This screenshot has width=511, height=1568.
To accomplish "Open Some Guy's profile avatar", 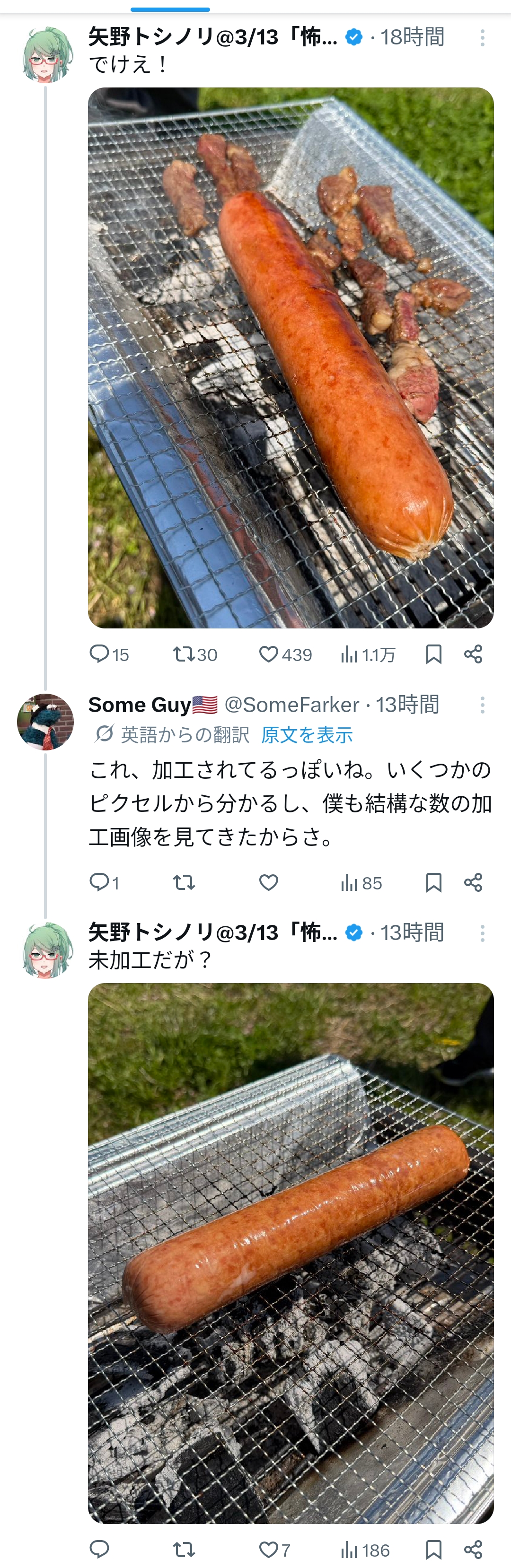I will (46, 722).
